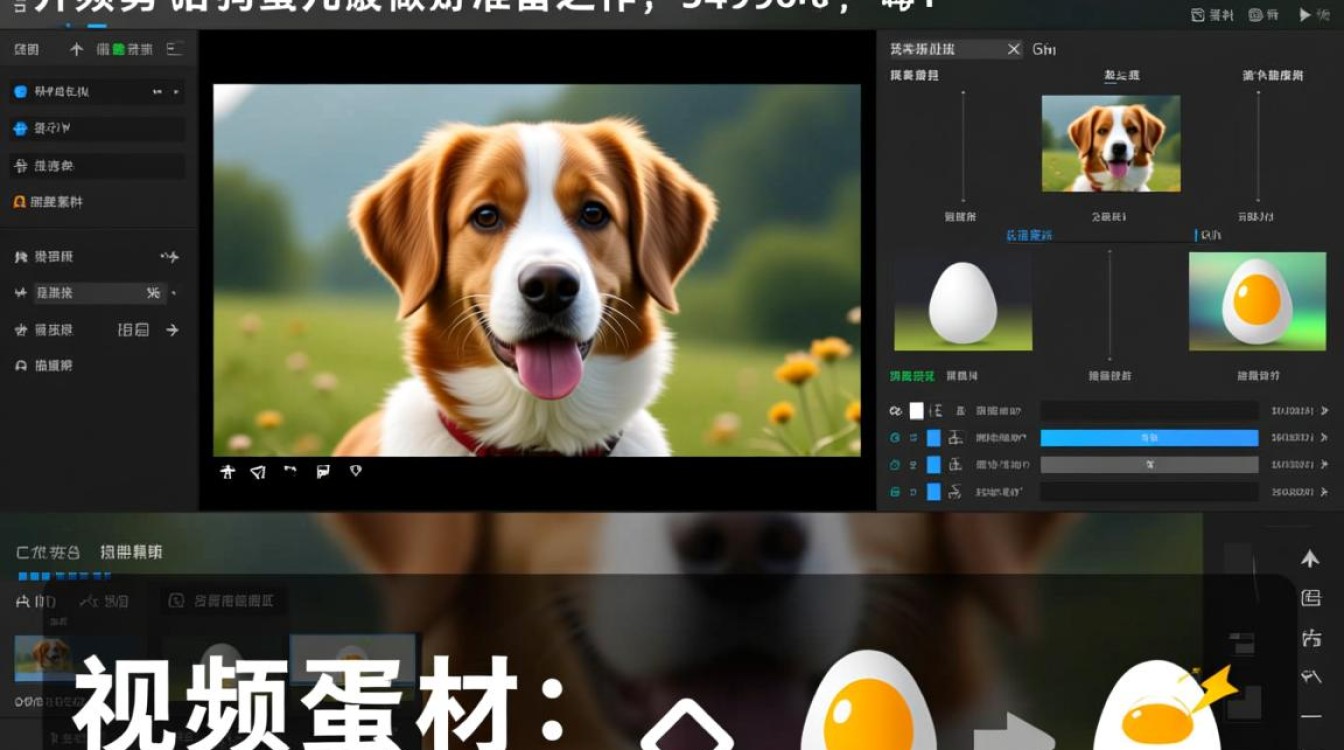Click the paper-plane icon below the preview

(x=258, y=472)
